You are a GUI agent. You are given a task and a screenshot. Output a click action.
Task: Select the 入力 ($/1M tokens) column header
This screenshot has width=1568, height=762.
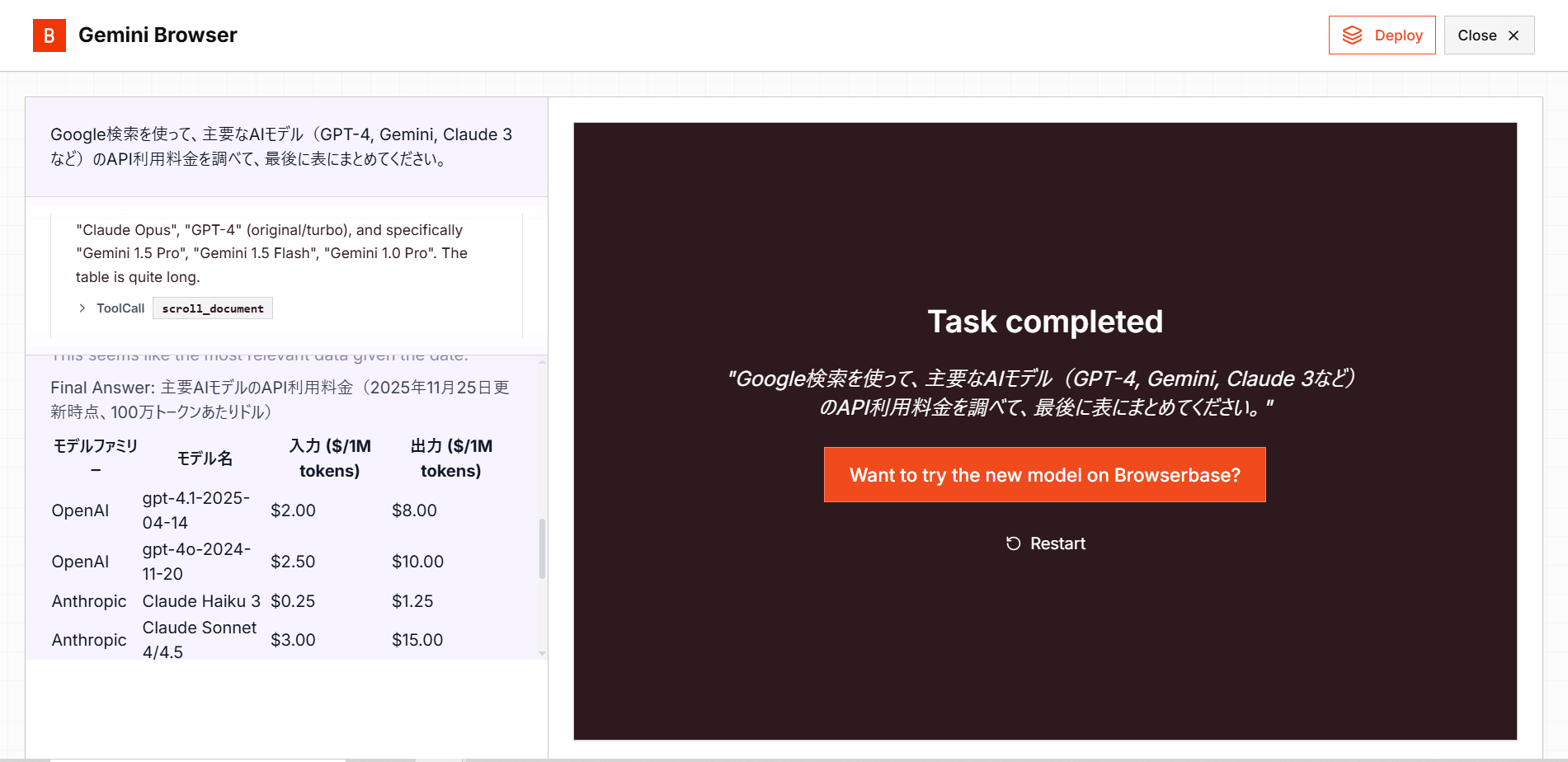click(x=329, y=459)
